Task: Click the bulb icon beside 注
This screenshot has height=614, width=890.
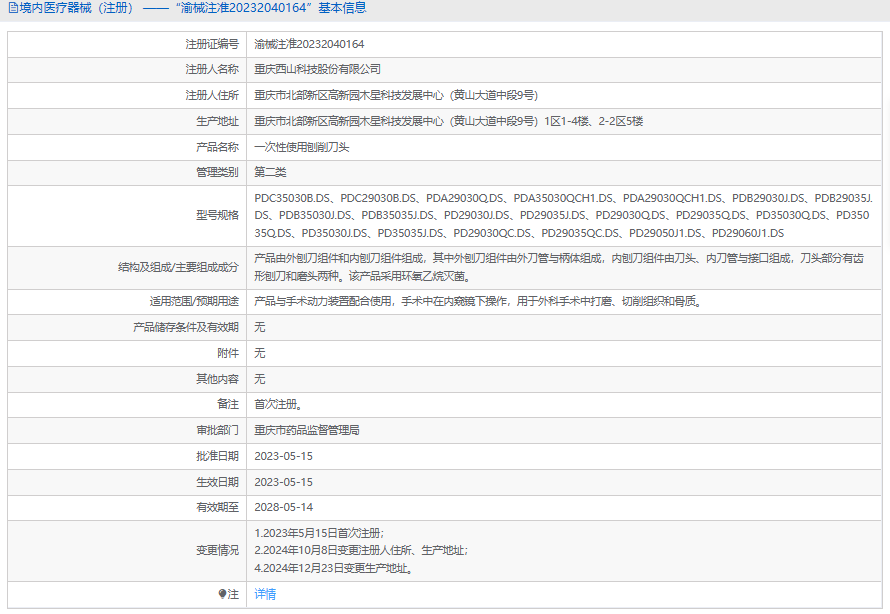Action: [222, 594]
